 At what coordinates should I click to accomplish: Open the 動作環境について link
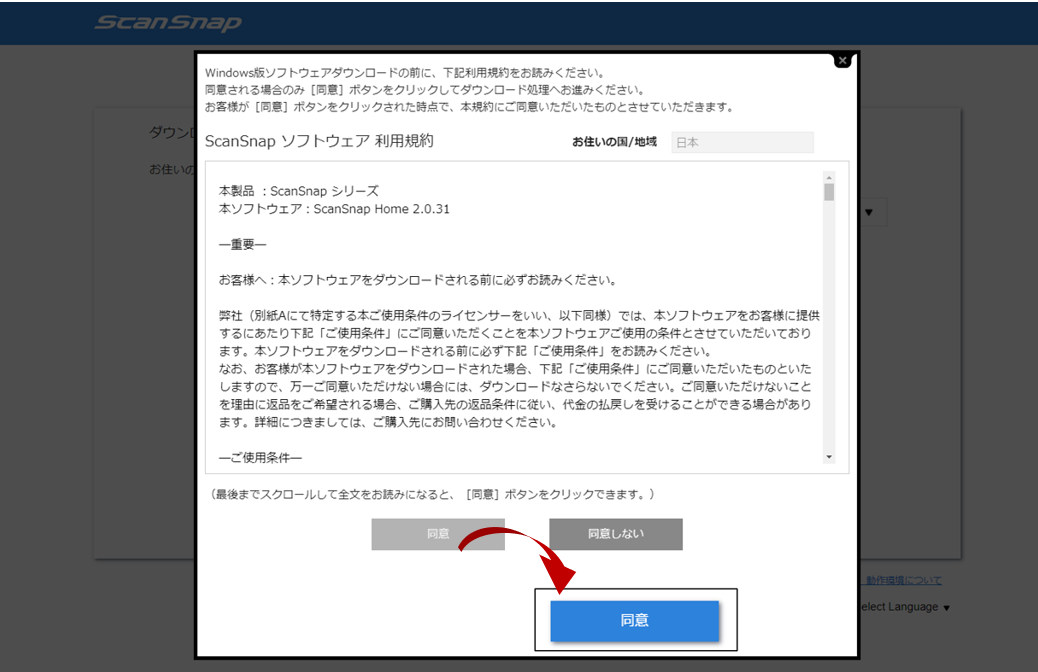pos(903,581)
